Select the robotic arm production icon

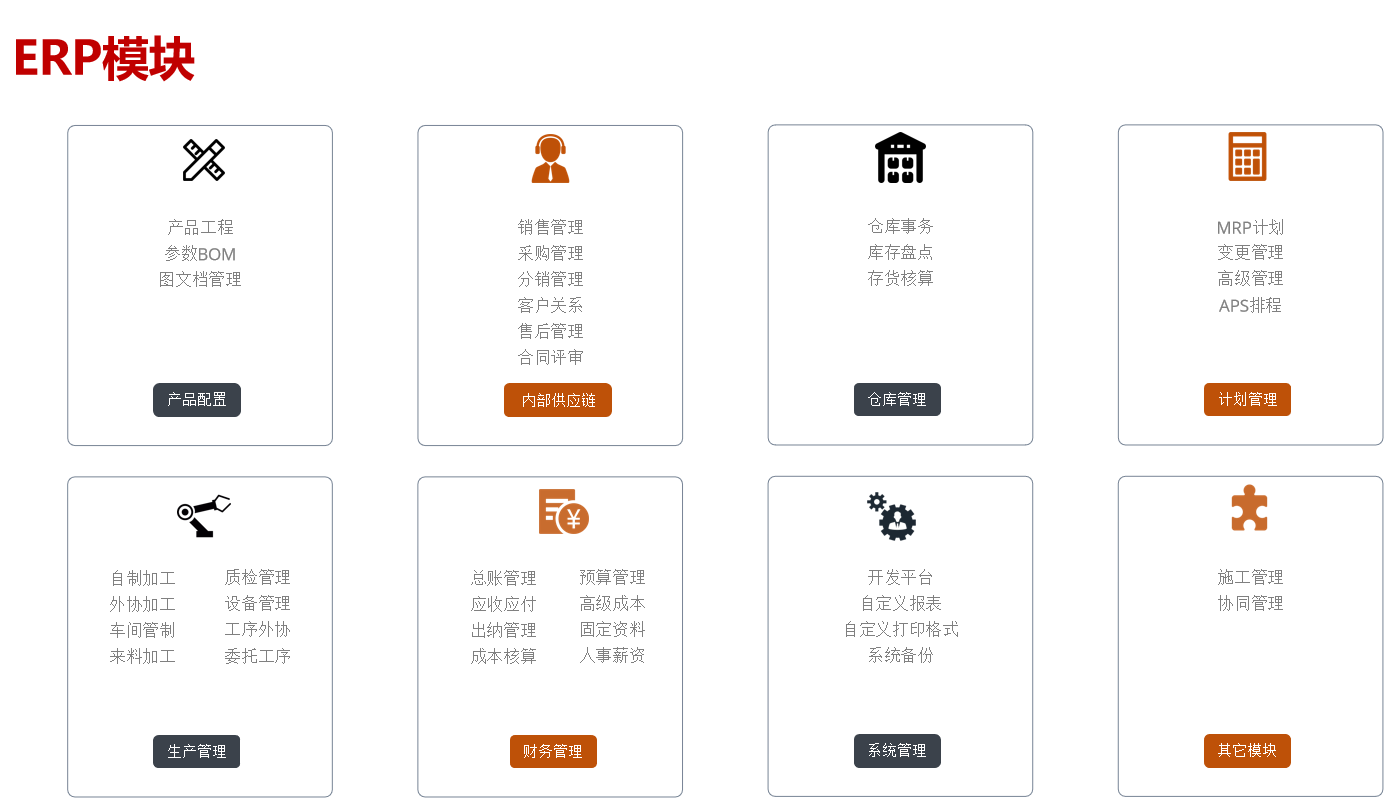tap(205, 513)
